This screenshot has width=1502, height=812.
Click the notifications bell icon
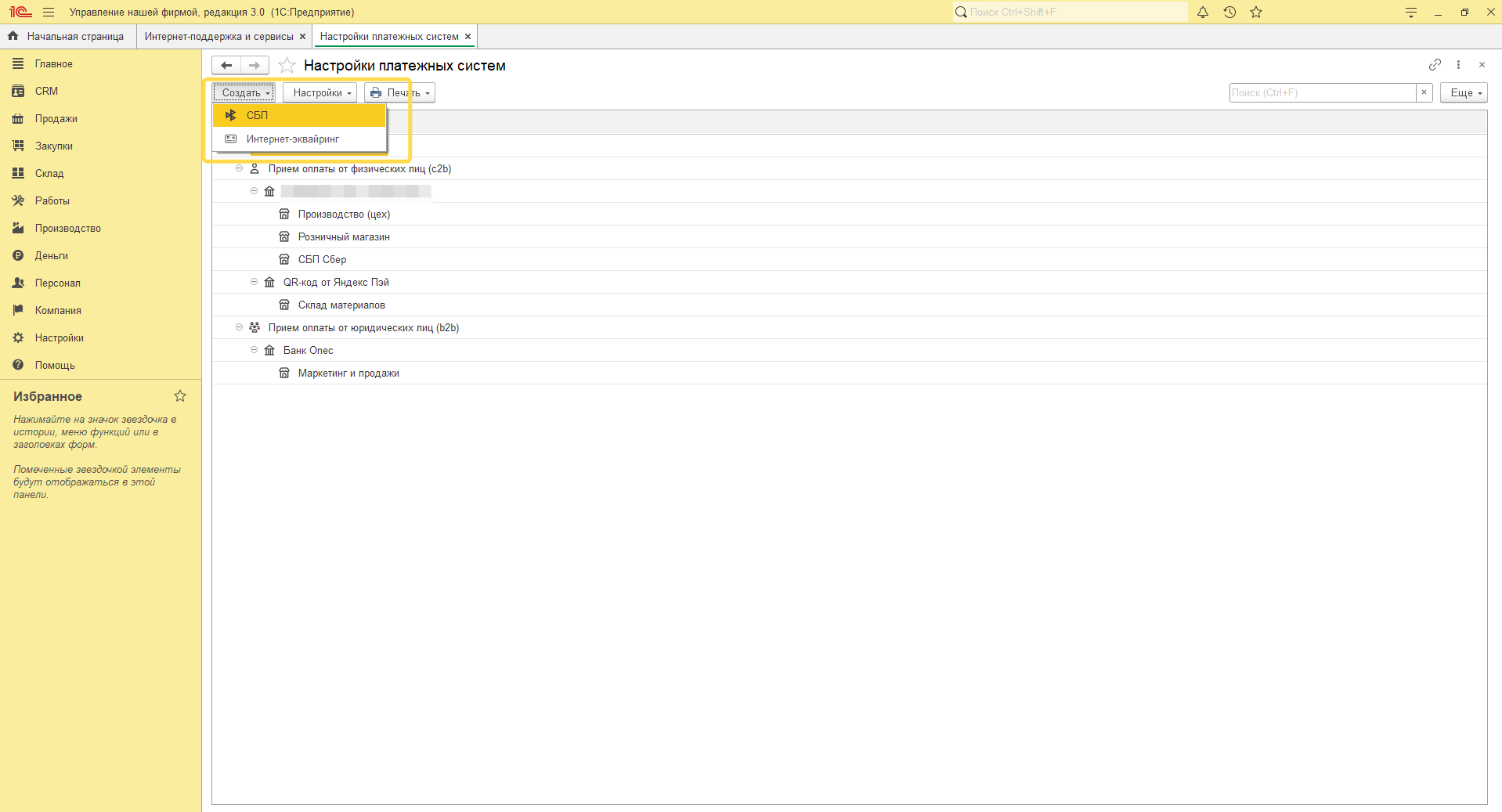[x=1203, y=13]
